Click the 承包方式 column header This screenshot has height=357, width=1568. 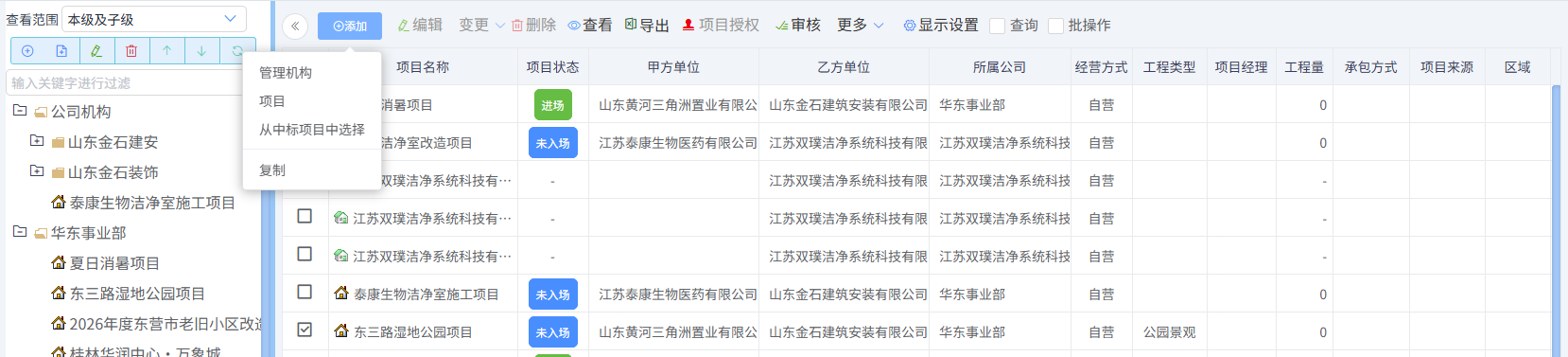[x=1370, y=67]
